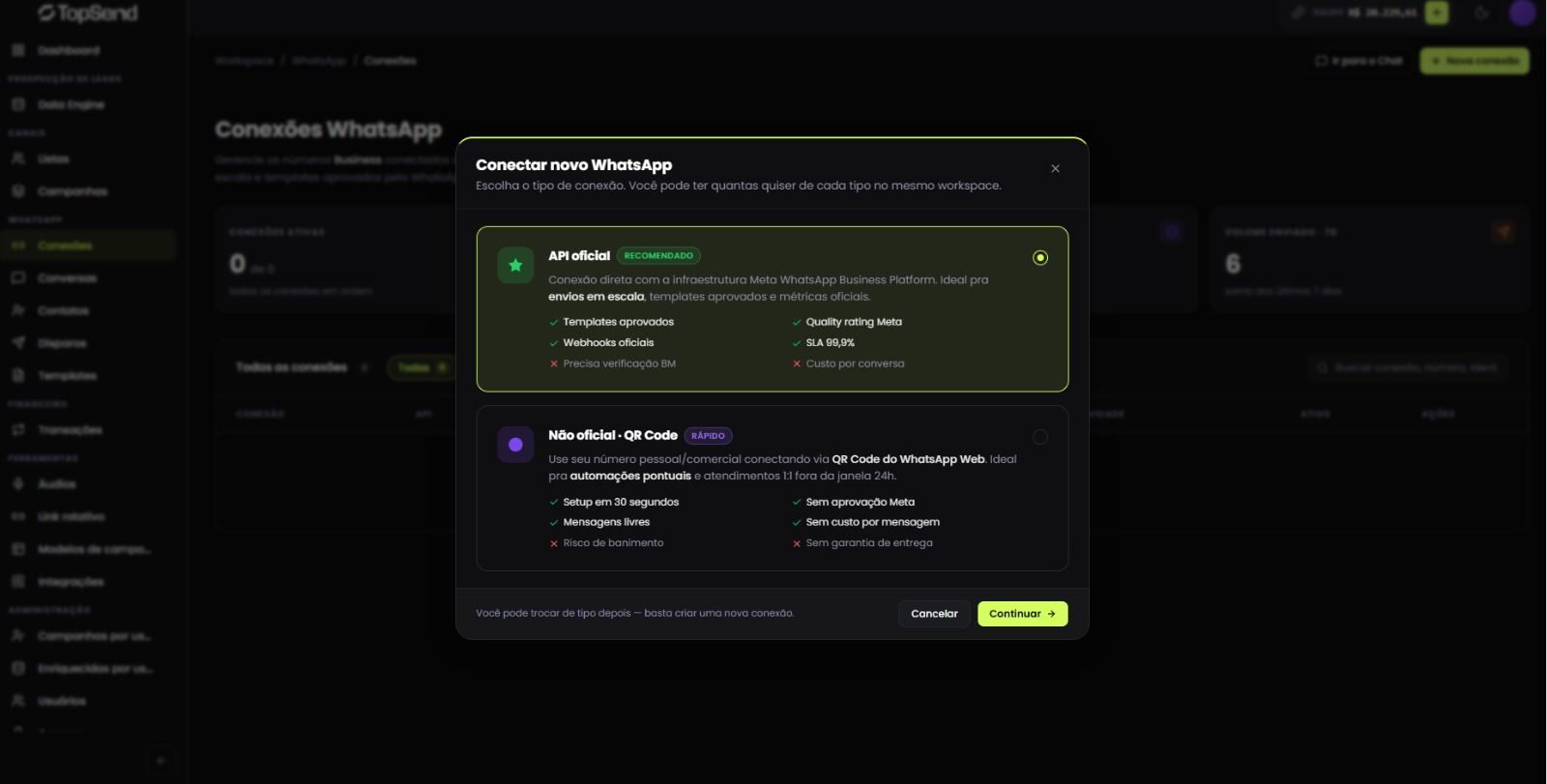Image resolution: width=1547 pixels, height=784 pixels.
Task: Open the purple user avatar menu
Action: pos(1523,13)
